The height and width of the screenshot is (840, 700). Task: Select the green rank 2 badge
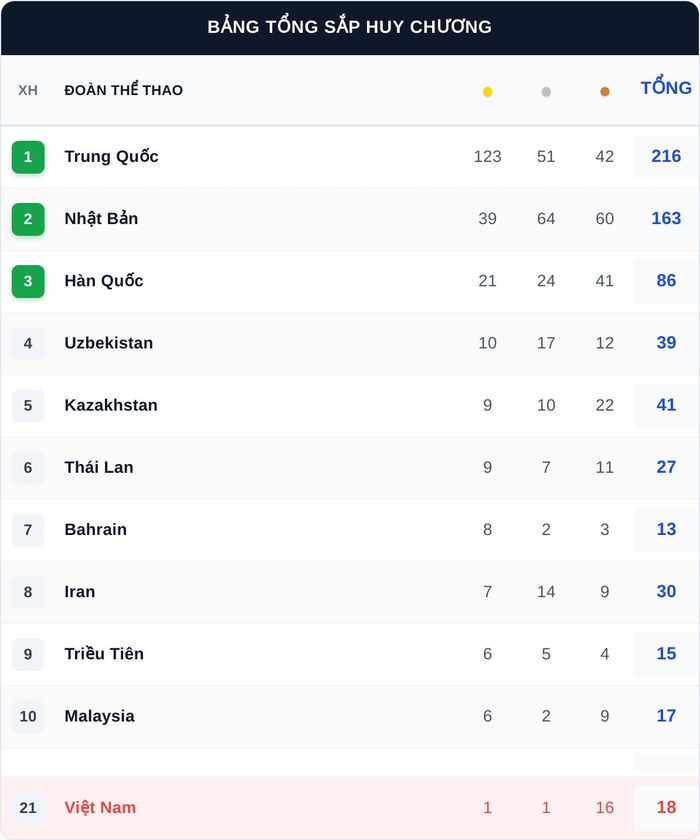[x=28, y=219]
